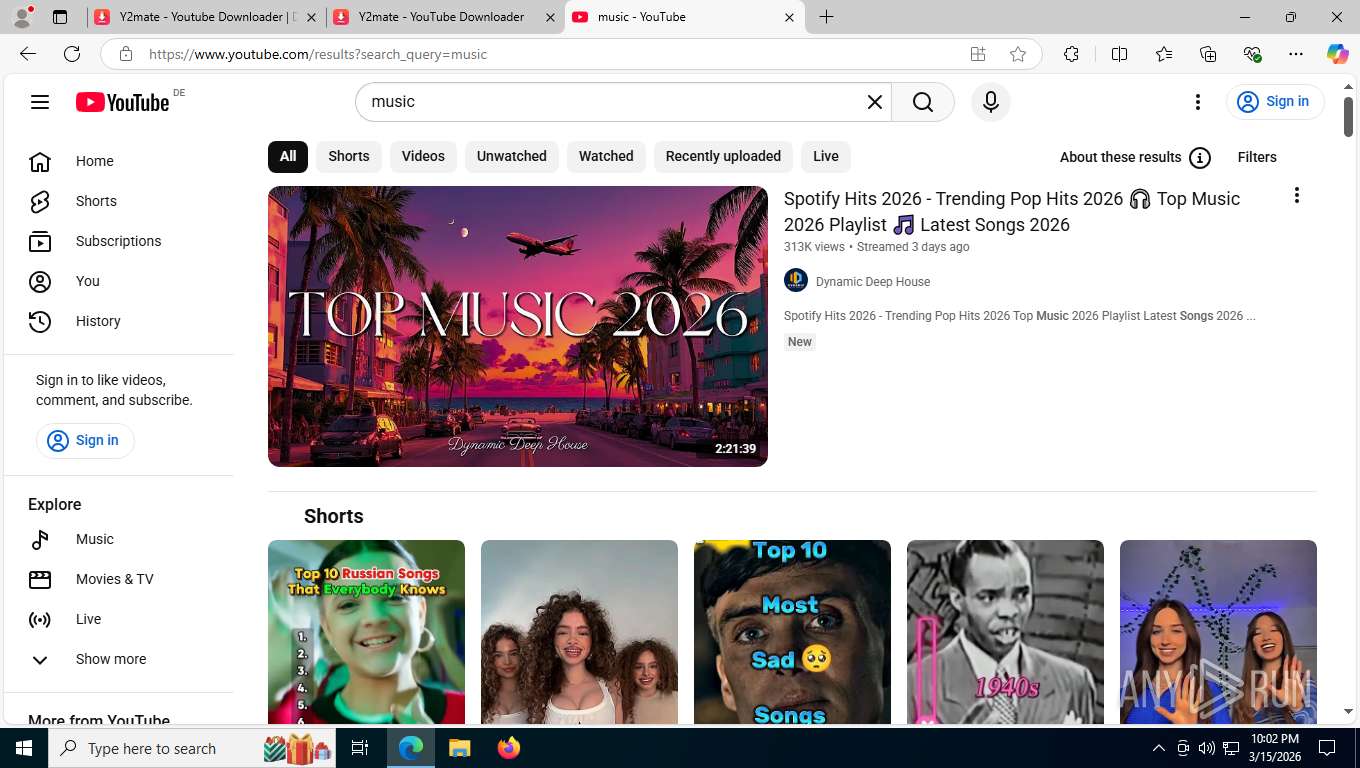
Task: Open the Spotify Hits video action menu
Action: pos(1297,195)
